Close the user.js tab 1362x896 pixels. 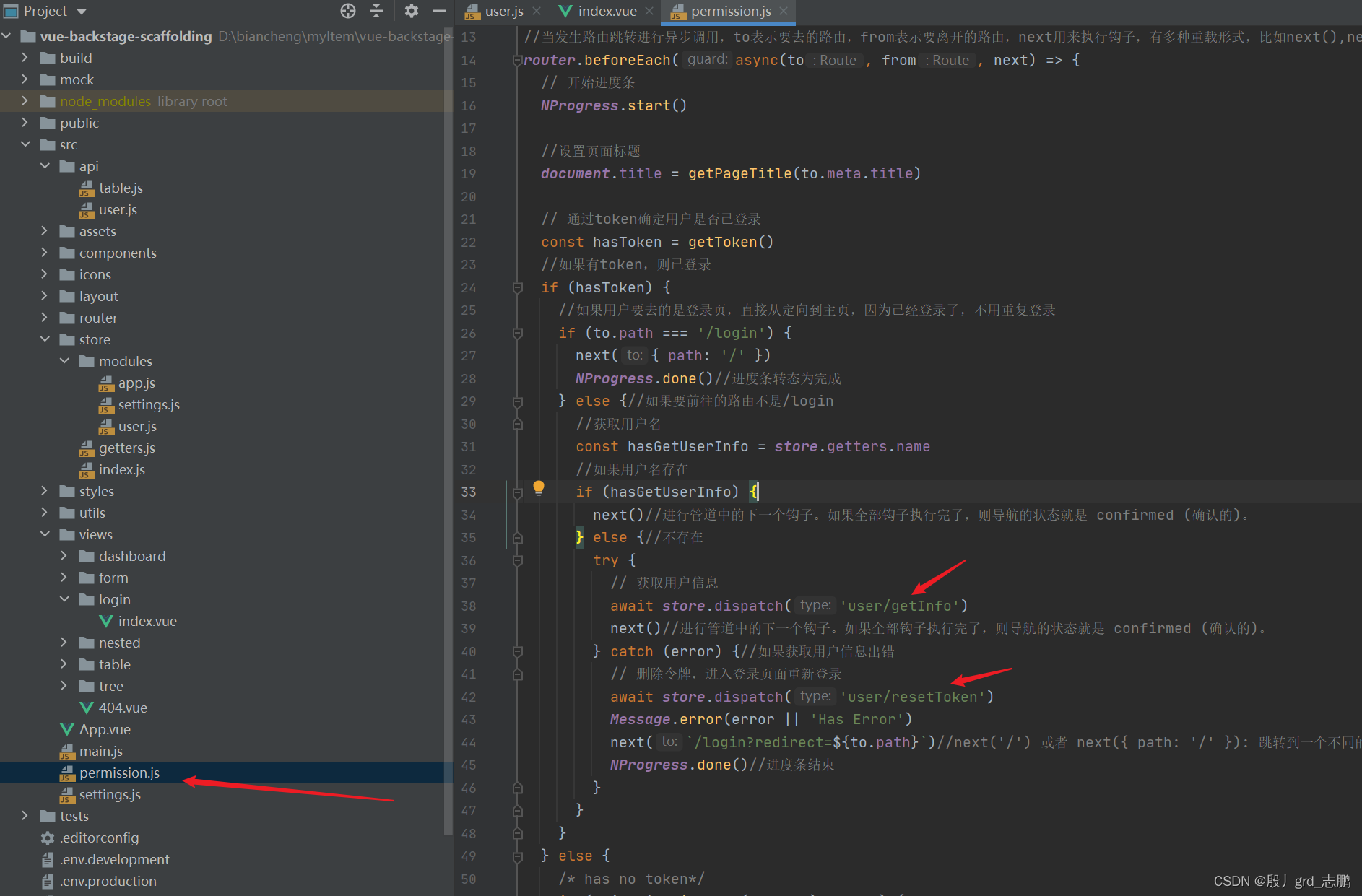point(537,11)
